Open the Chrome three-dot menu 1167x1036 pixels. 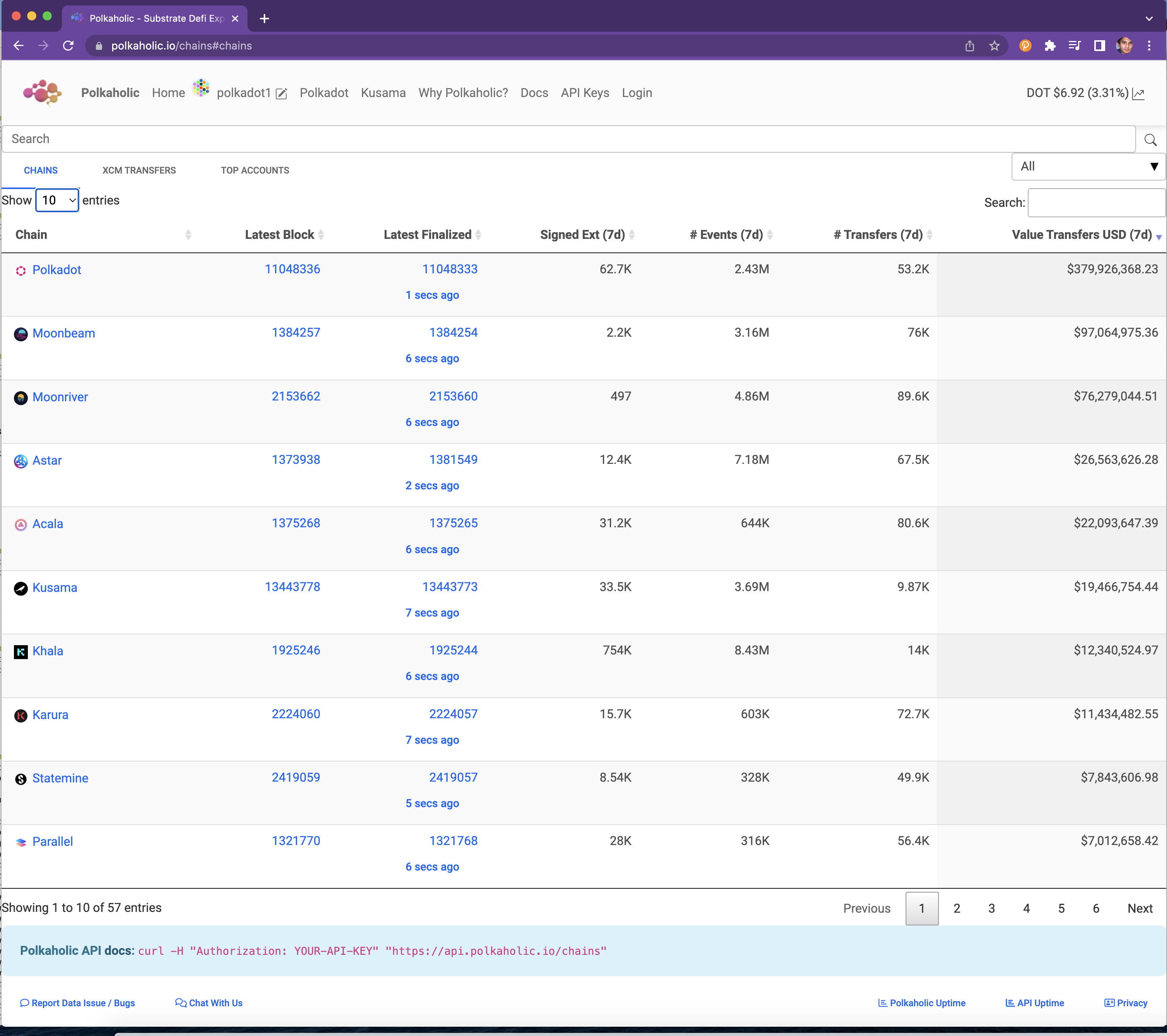(1149, 46)
